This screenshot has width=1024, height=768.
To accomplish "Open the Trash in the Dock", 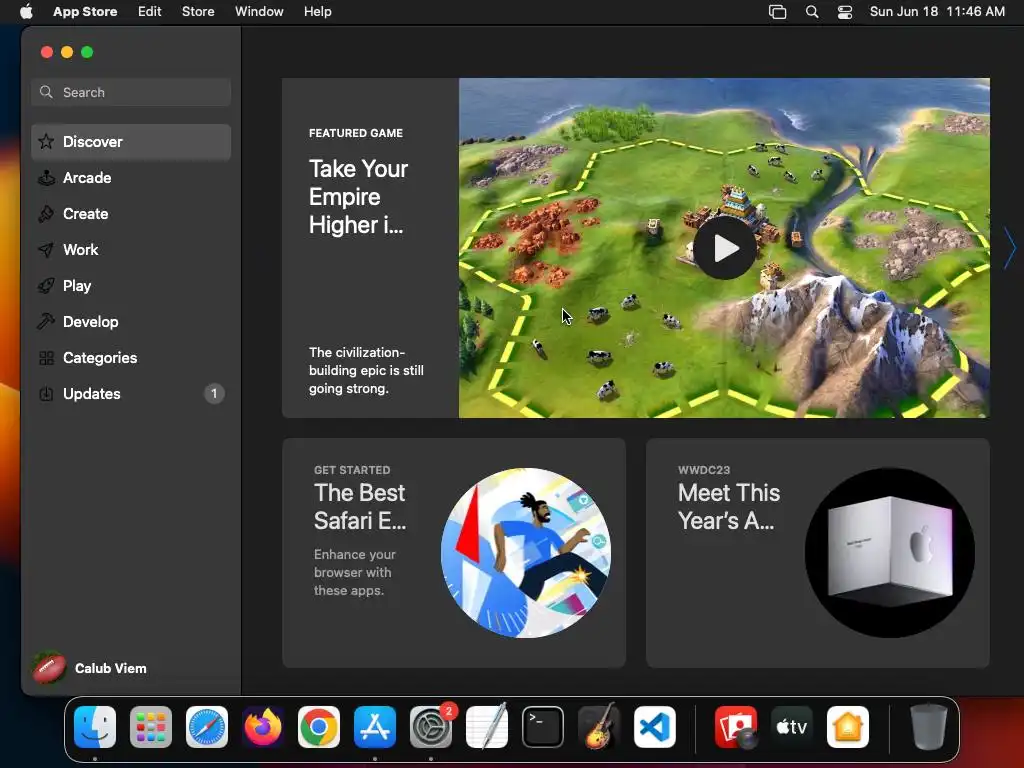I will [928, 727].
